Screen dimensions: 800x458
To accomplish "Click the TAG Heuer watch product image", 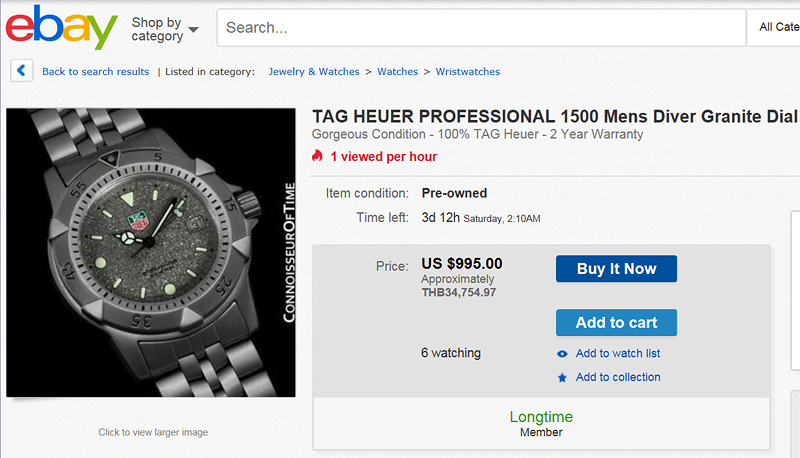I will click(x=151, y=252).
